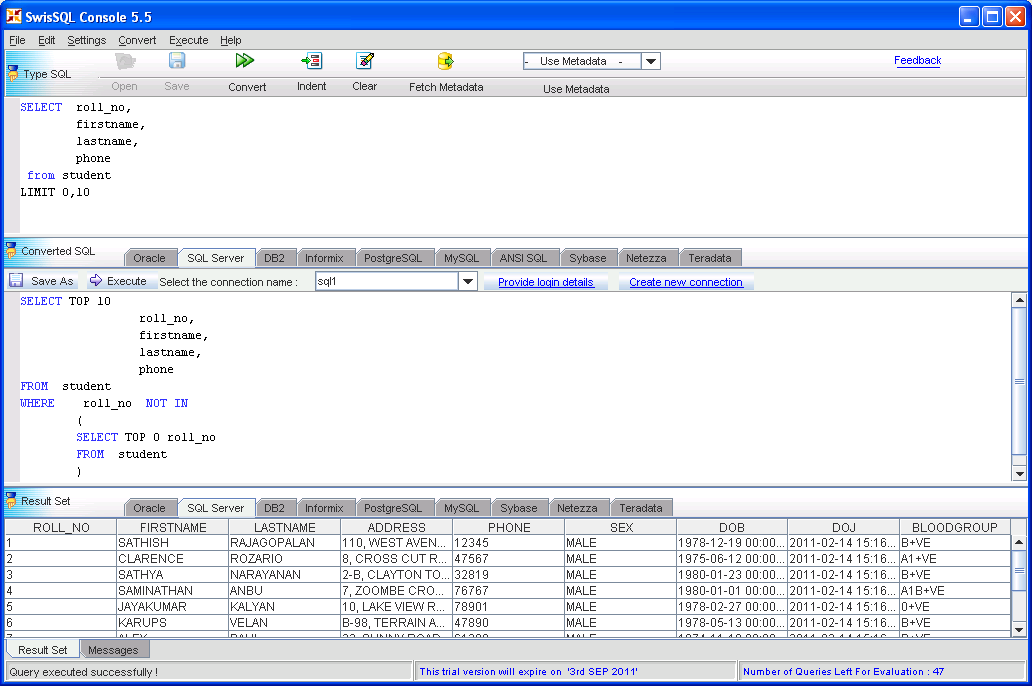Switch Converted SQL to Netezza tab

click(646, 258)
